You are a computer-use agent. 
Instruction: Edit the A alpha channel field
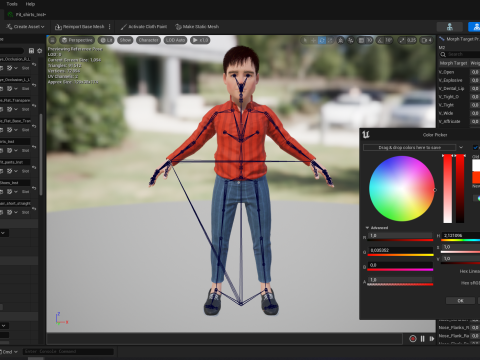click(x=400, y=280)
